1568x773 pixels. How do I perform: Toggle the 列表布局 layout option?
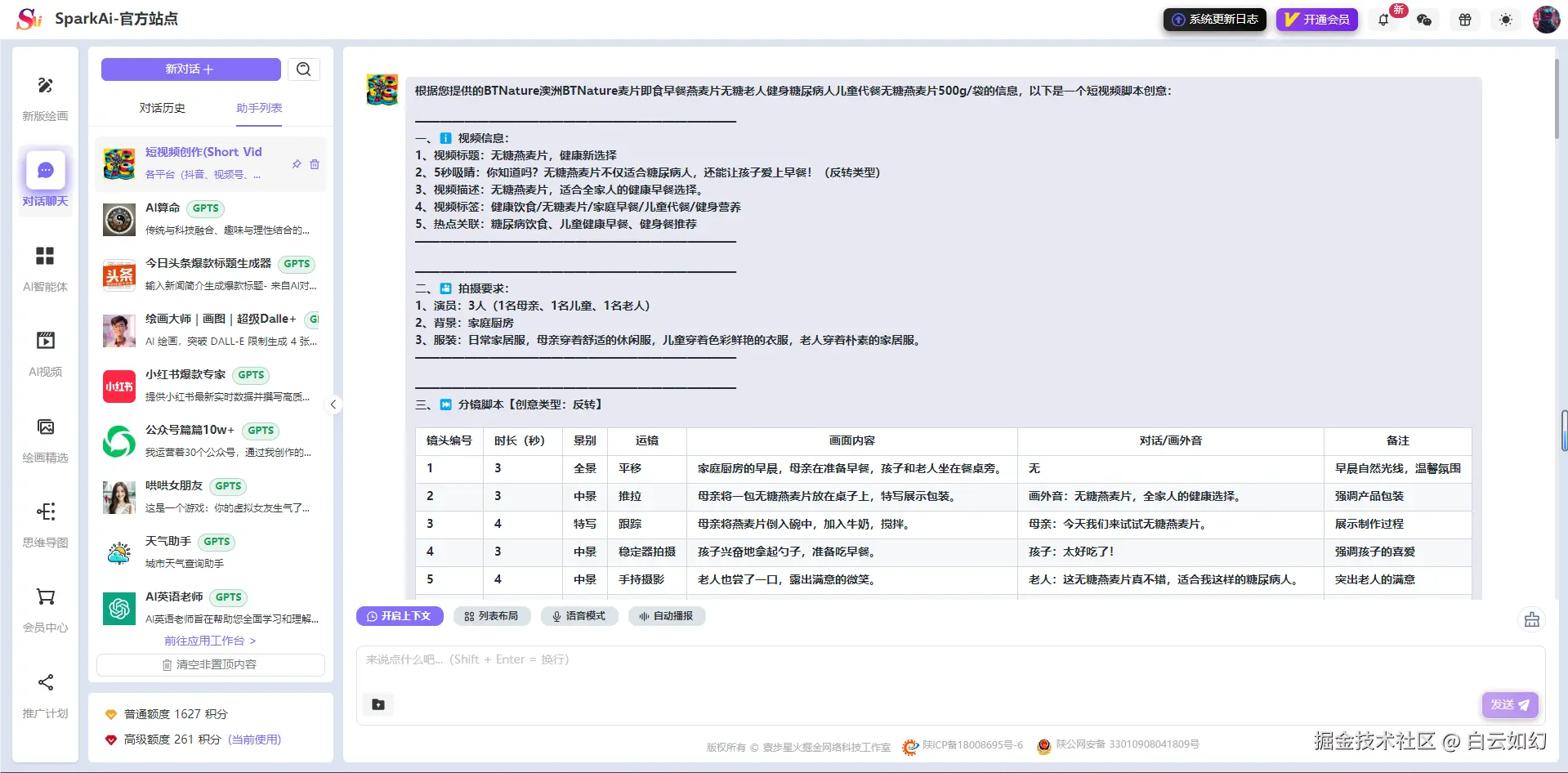(492, 616)
